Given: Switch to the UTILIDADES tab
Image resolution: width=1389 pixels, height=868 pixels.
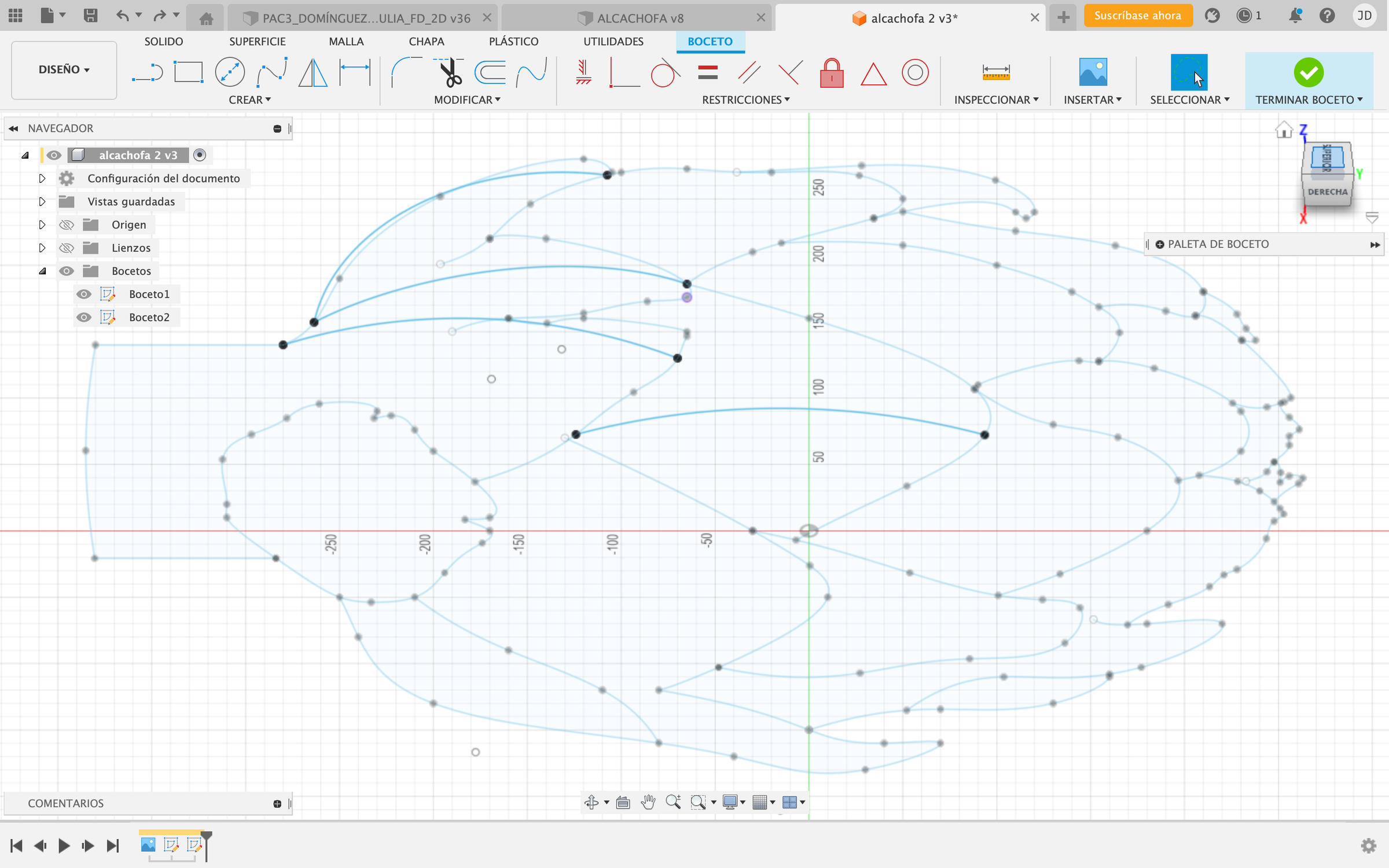Looking at the screenshot, I should [613, 41].
